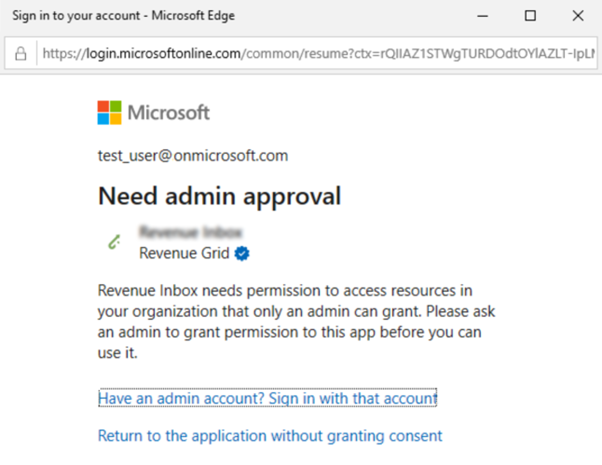This screenshot has width=602, height=465.
Task: Click the "Revenue Grid" publisher name
Action: tap(184, 253)
